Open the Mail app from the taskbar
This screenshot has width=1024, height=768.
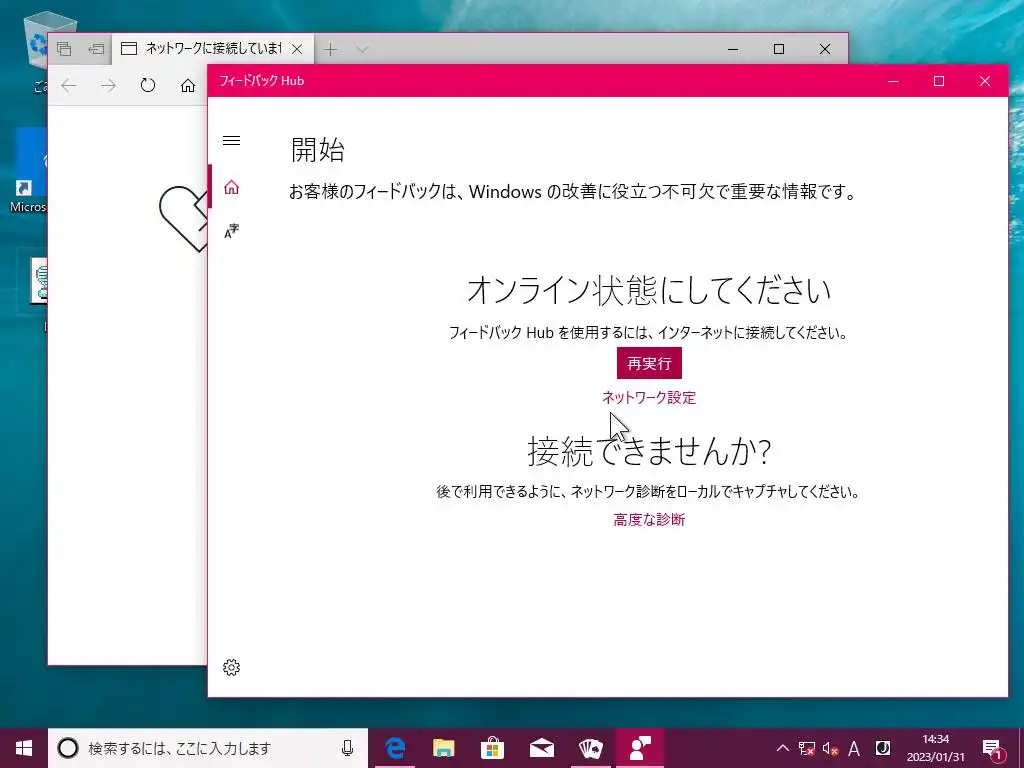(542, 748)
